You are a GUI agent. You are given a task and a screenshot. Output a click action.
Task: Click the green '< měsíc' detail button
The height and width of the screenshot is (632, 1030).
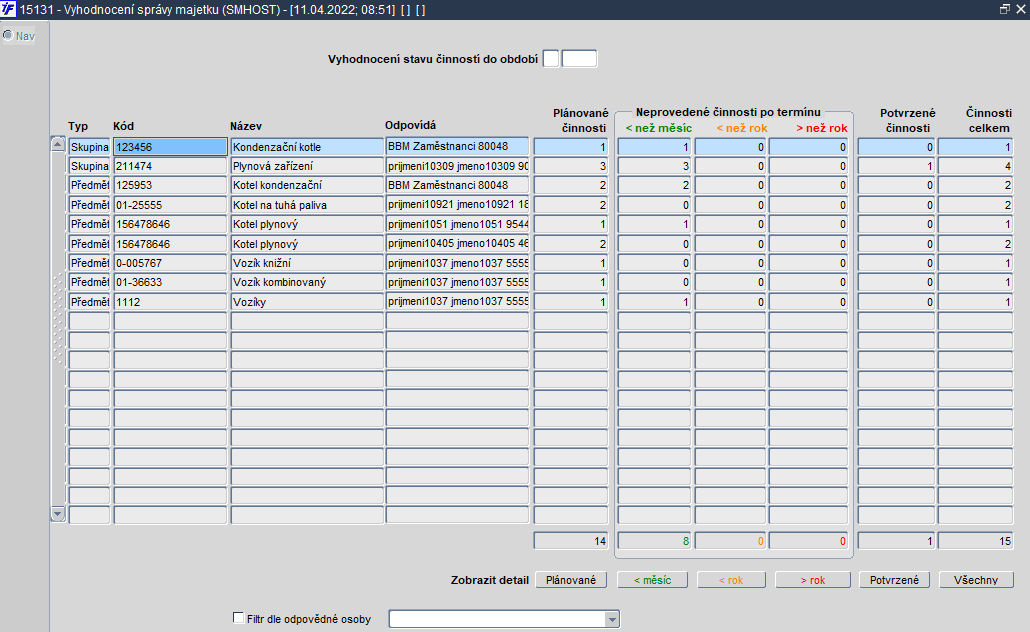pos(652,579)
